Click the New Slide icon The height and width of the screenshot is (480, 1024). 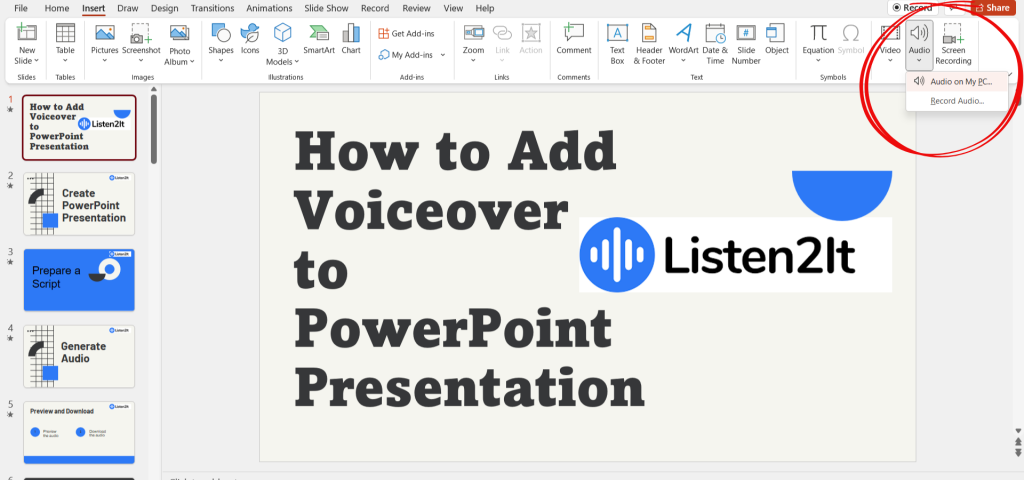pyautogui.click(x=27, y=33)
